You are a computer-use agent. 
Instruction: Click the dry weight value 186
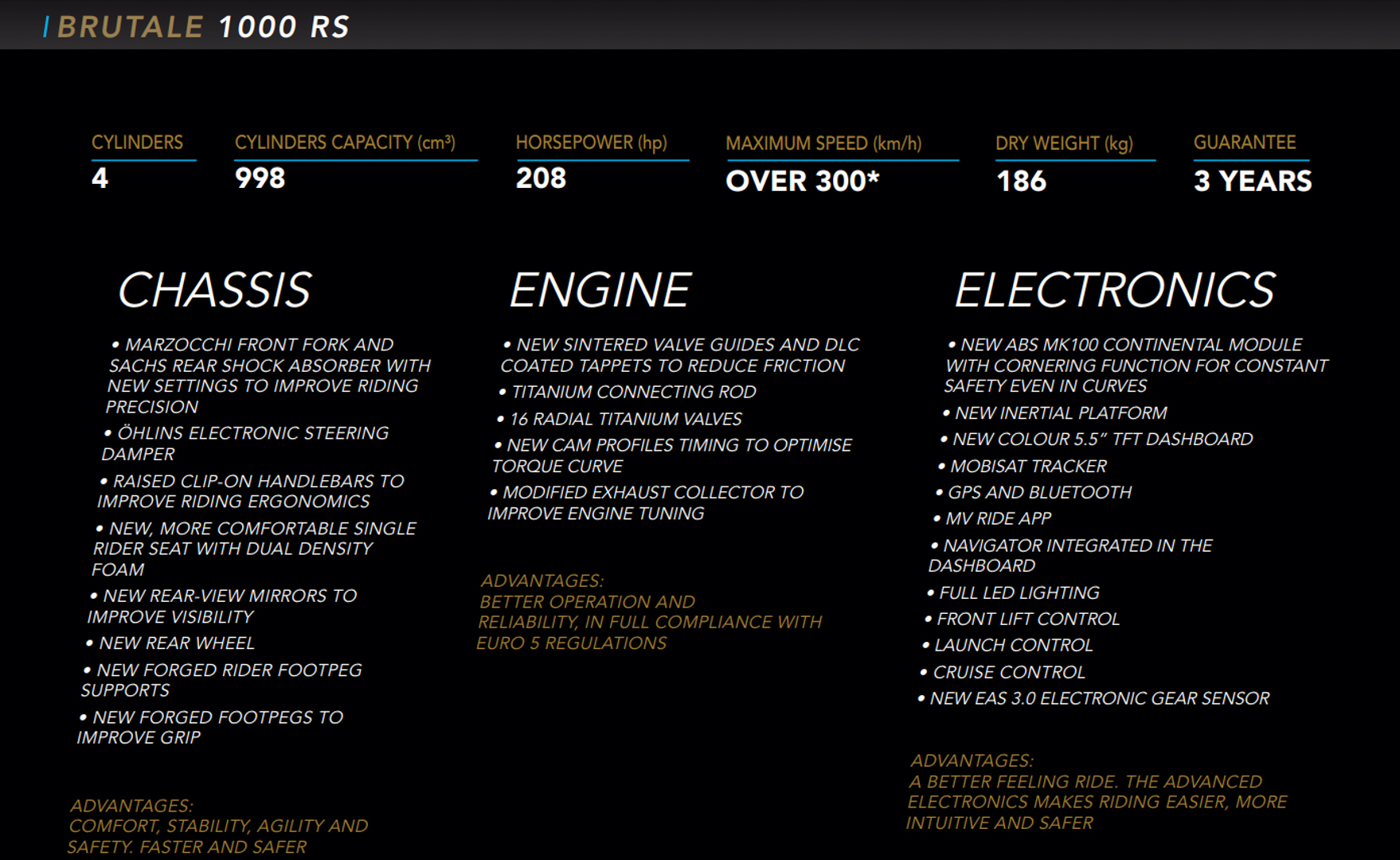click(1021, 182)
